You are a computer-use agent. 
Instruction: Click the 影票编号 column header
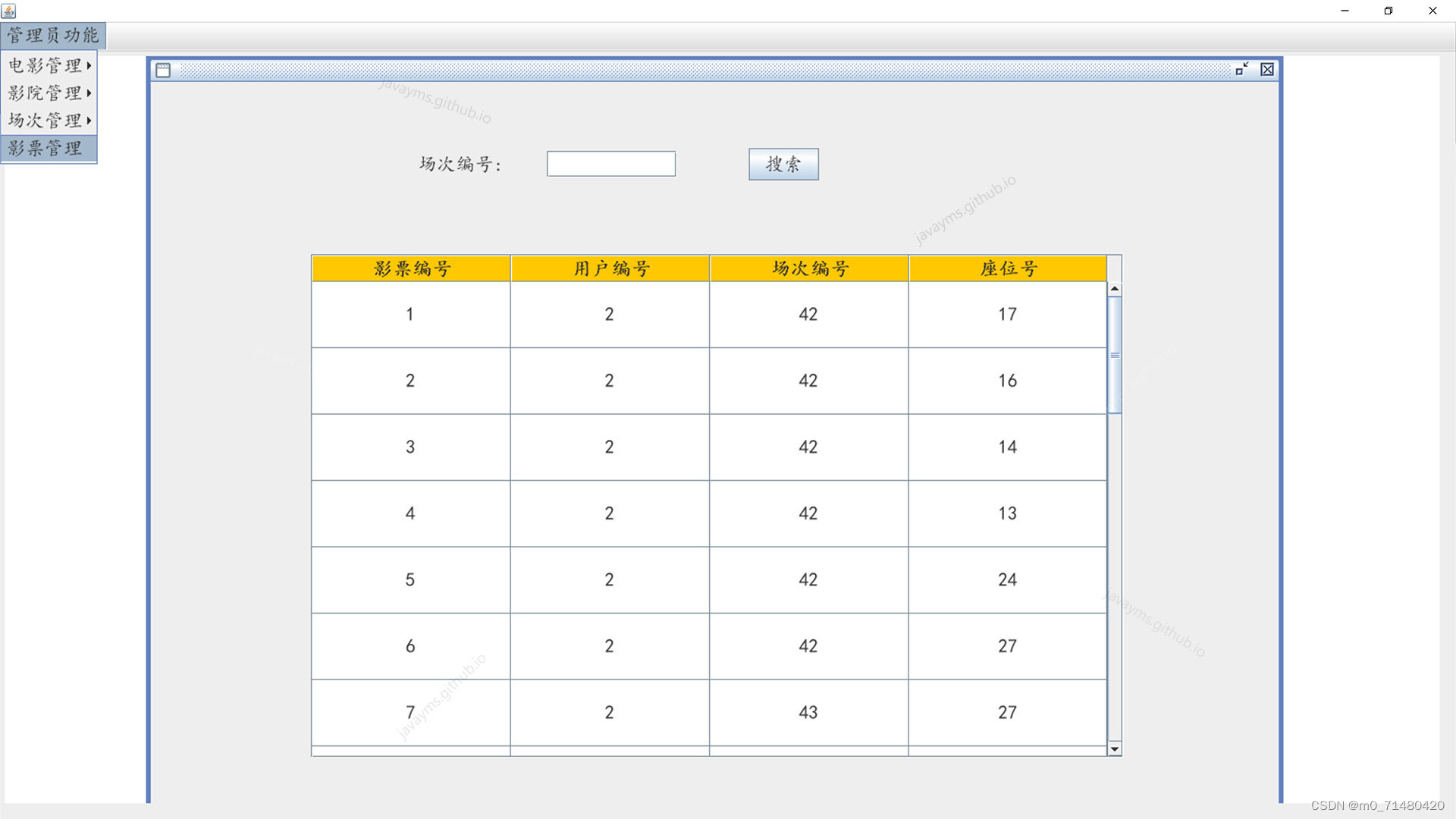411,268
